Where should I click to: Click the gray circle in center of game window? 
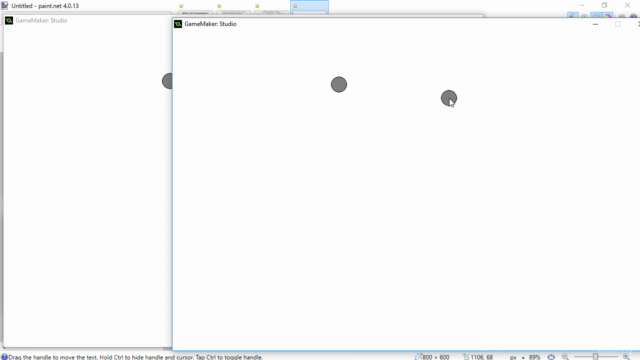[x=339, y=84]
